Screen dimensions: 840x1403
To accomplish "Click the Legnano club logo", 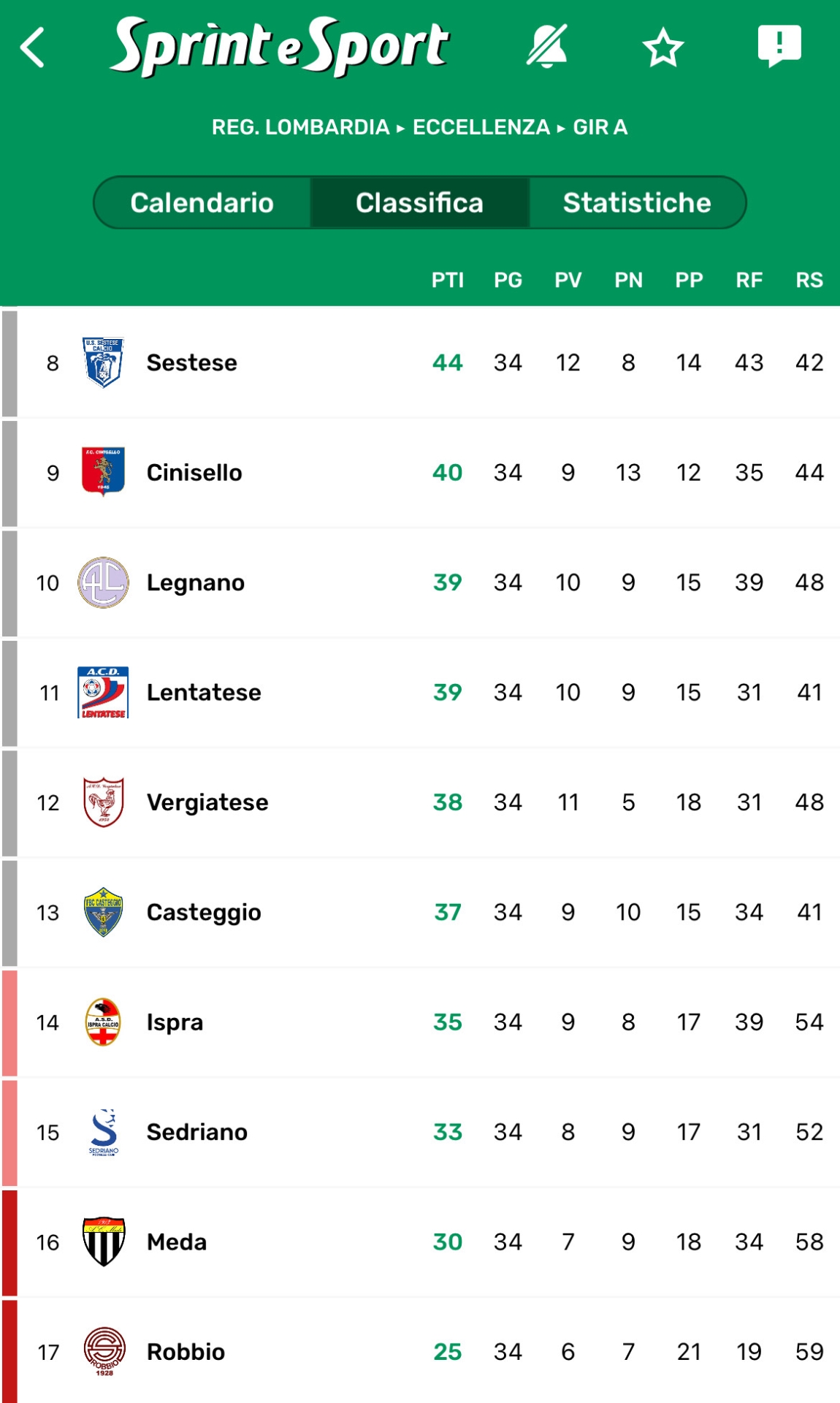I will click(x=103, y=582).
